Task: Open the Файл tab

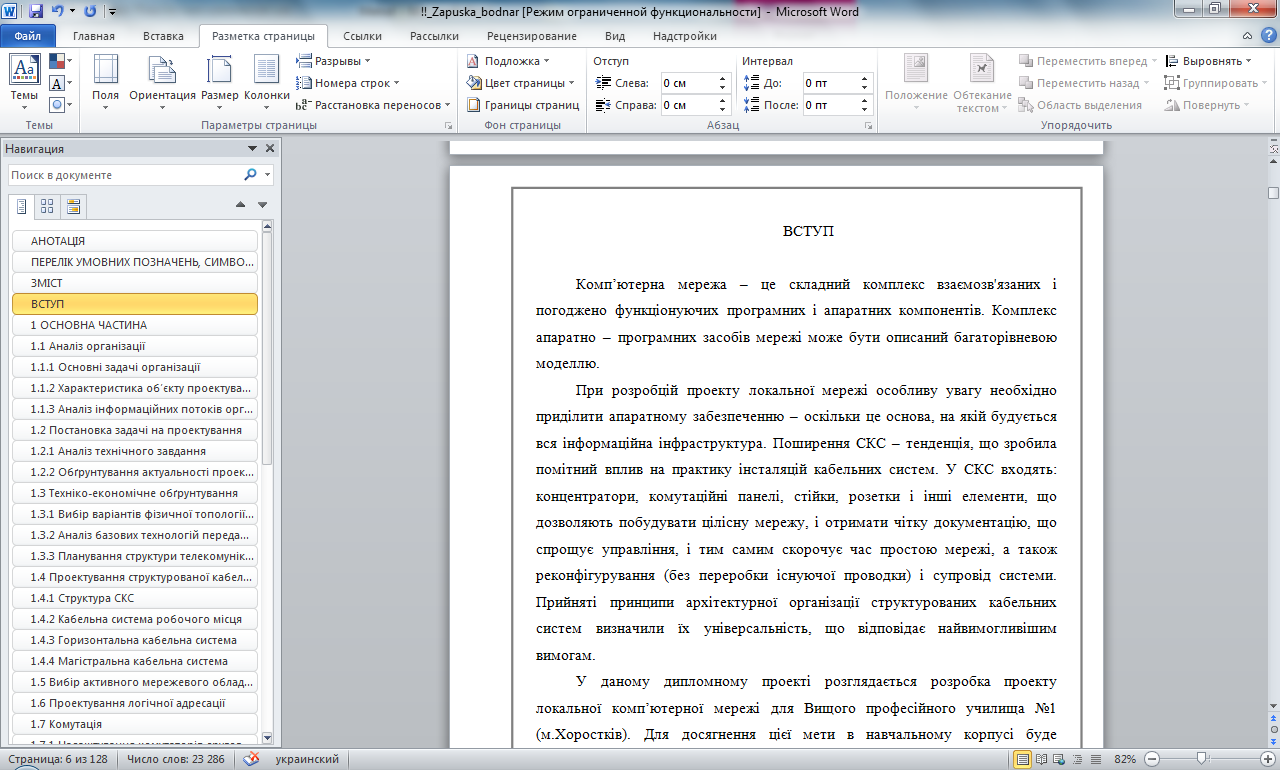Action: coord(28,36)
